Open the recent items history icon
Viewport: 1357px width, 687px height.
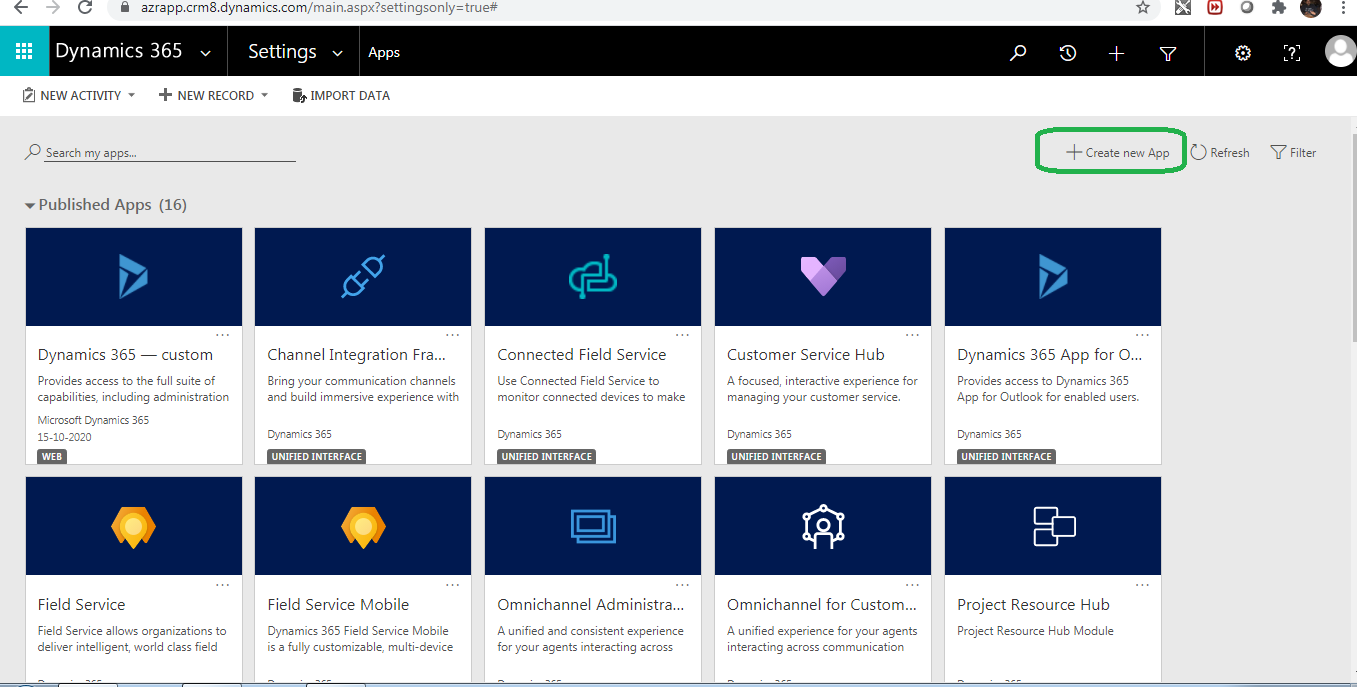pos(1068,53)
